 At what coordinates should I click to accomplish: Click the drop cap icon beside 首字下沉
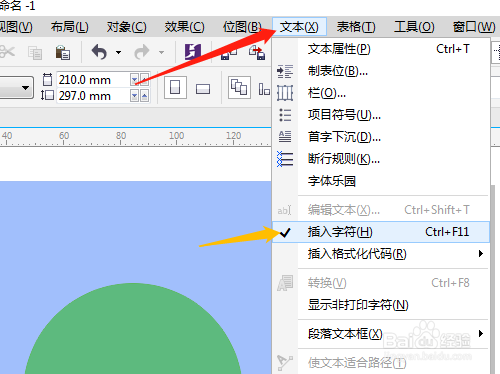[285, 136]
